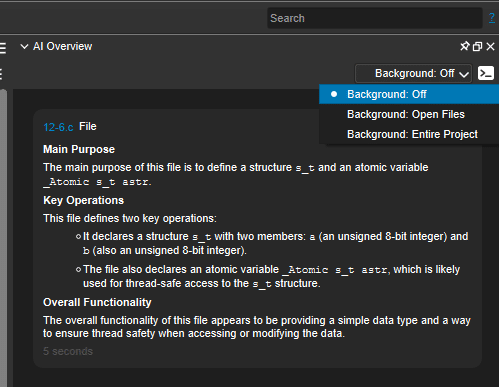Click the AI Overview panel title text
Screen dimensions: 499x387
62,46
